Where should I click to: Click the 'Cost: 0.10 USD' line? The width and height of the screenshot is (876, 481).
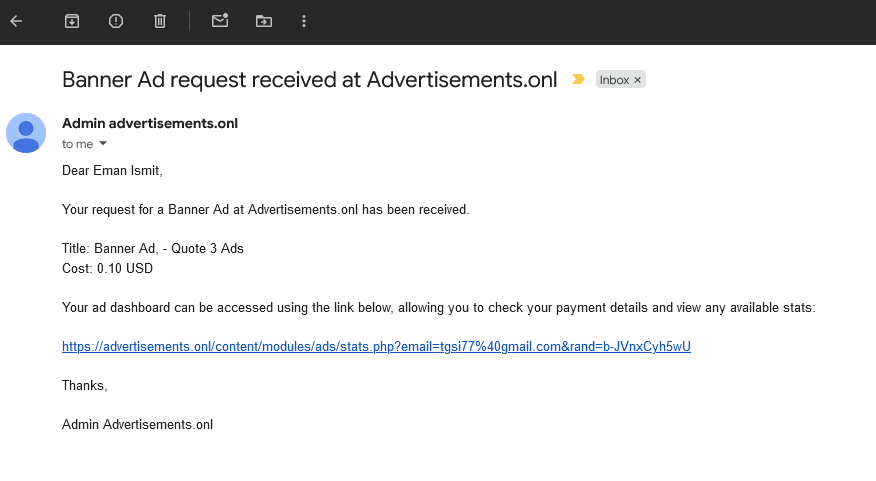[x=107, y=269]
